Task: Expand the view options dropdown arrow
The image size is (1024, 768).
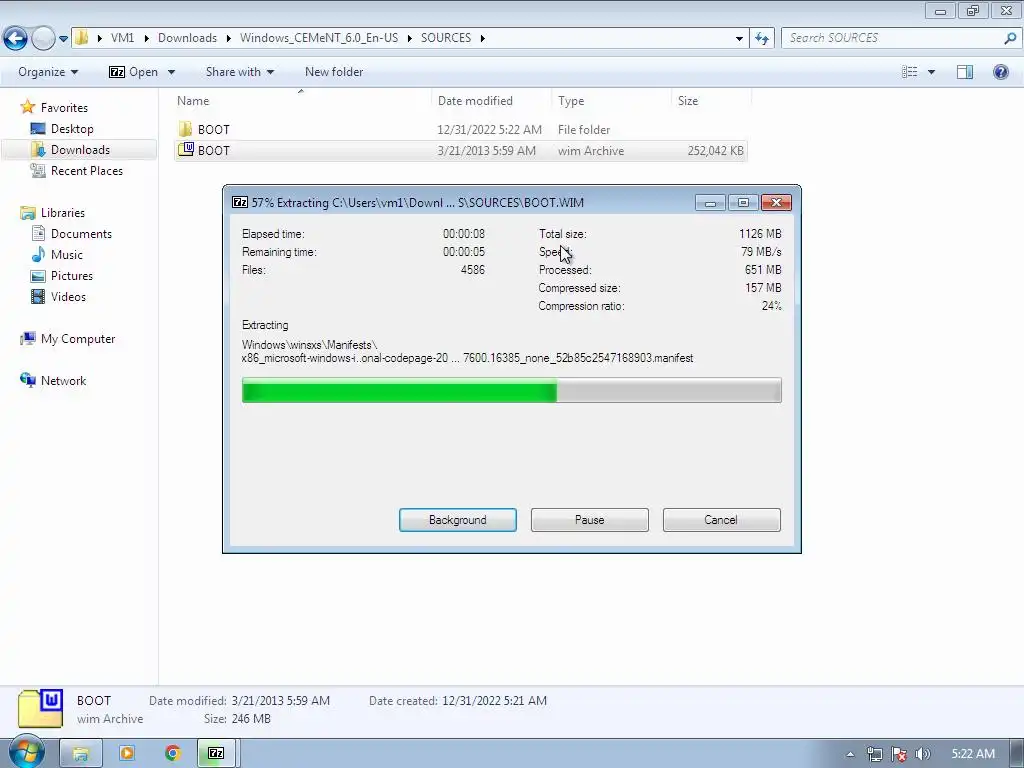Action: click(x=931, y=72)
